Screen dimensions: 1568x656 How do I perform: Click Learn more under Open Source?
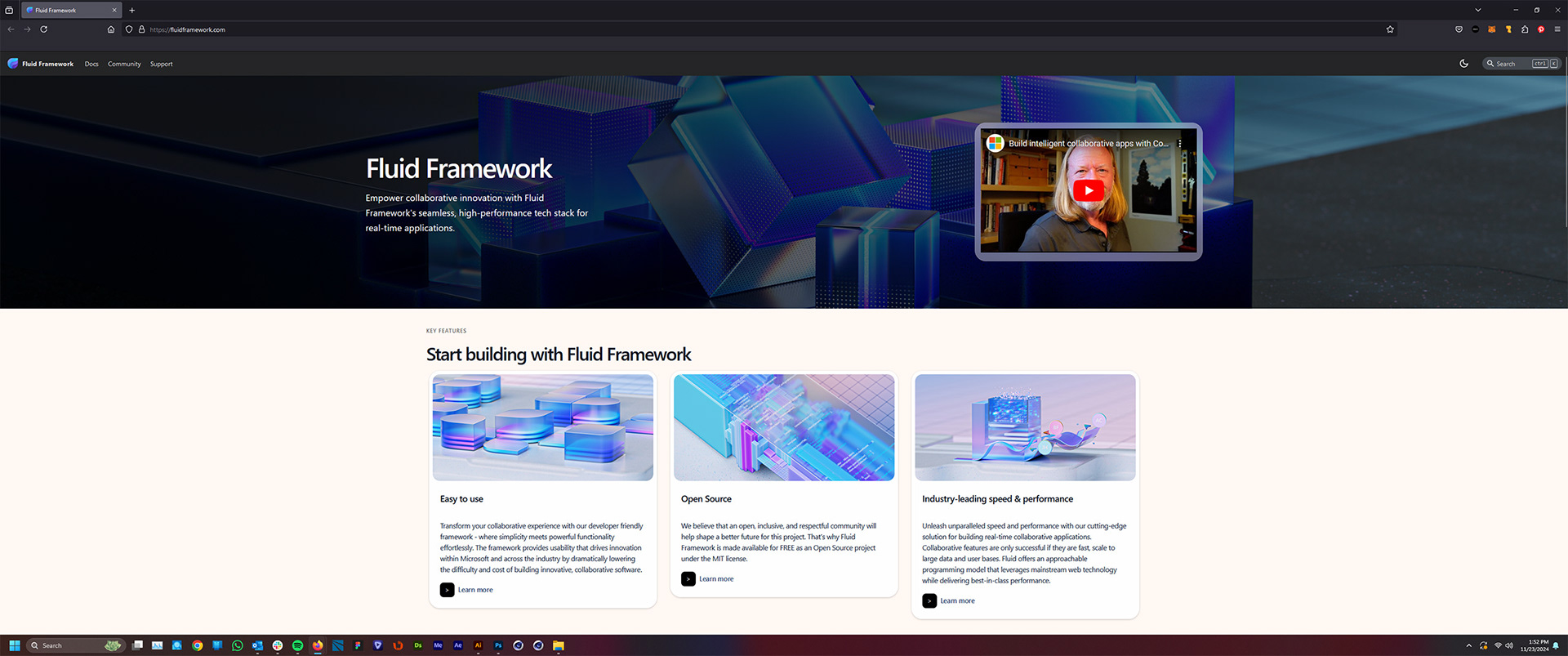tap(716, 579)
